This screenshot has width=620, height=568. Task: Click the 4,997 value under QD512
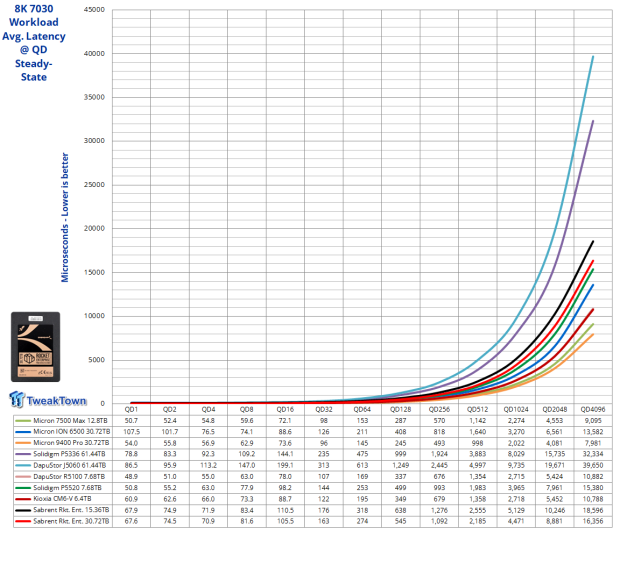point(478,465)
